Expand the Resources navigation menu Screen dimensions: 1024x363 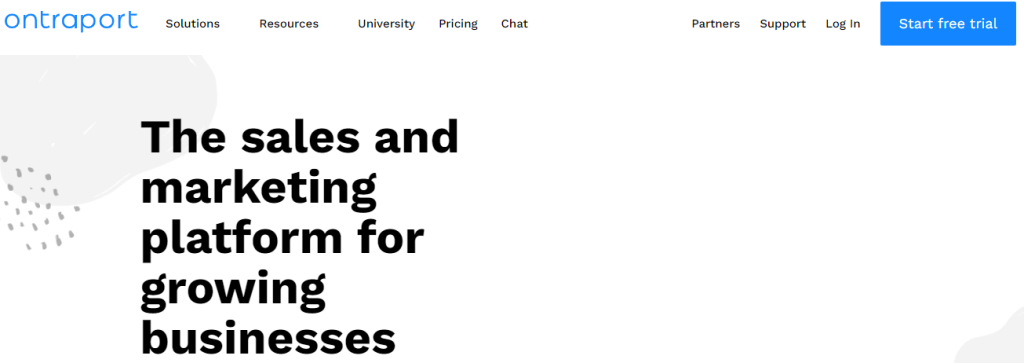289,24
